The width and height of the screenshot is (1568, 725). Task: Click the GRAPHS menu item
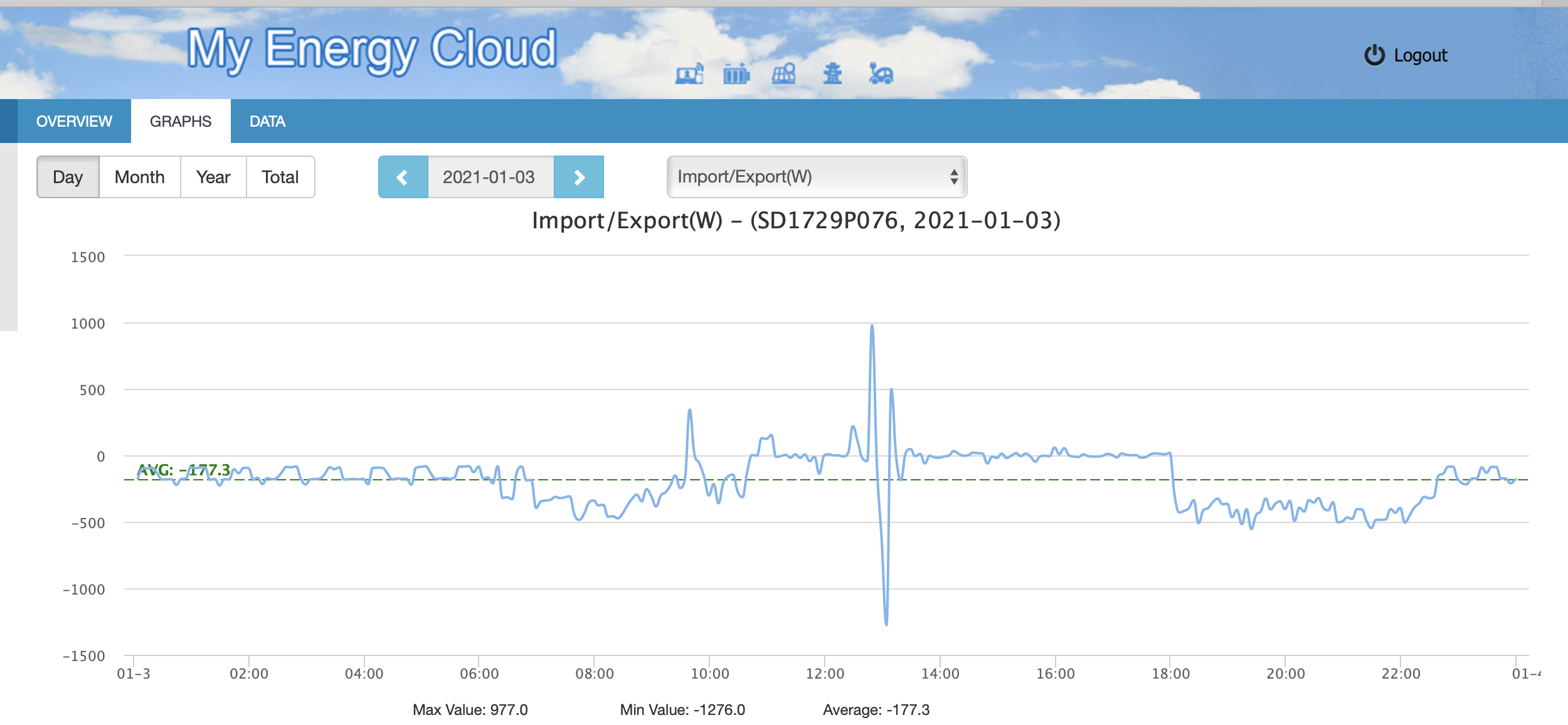point(180,121)
